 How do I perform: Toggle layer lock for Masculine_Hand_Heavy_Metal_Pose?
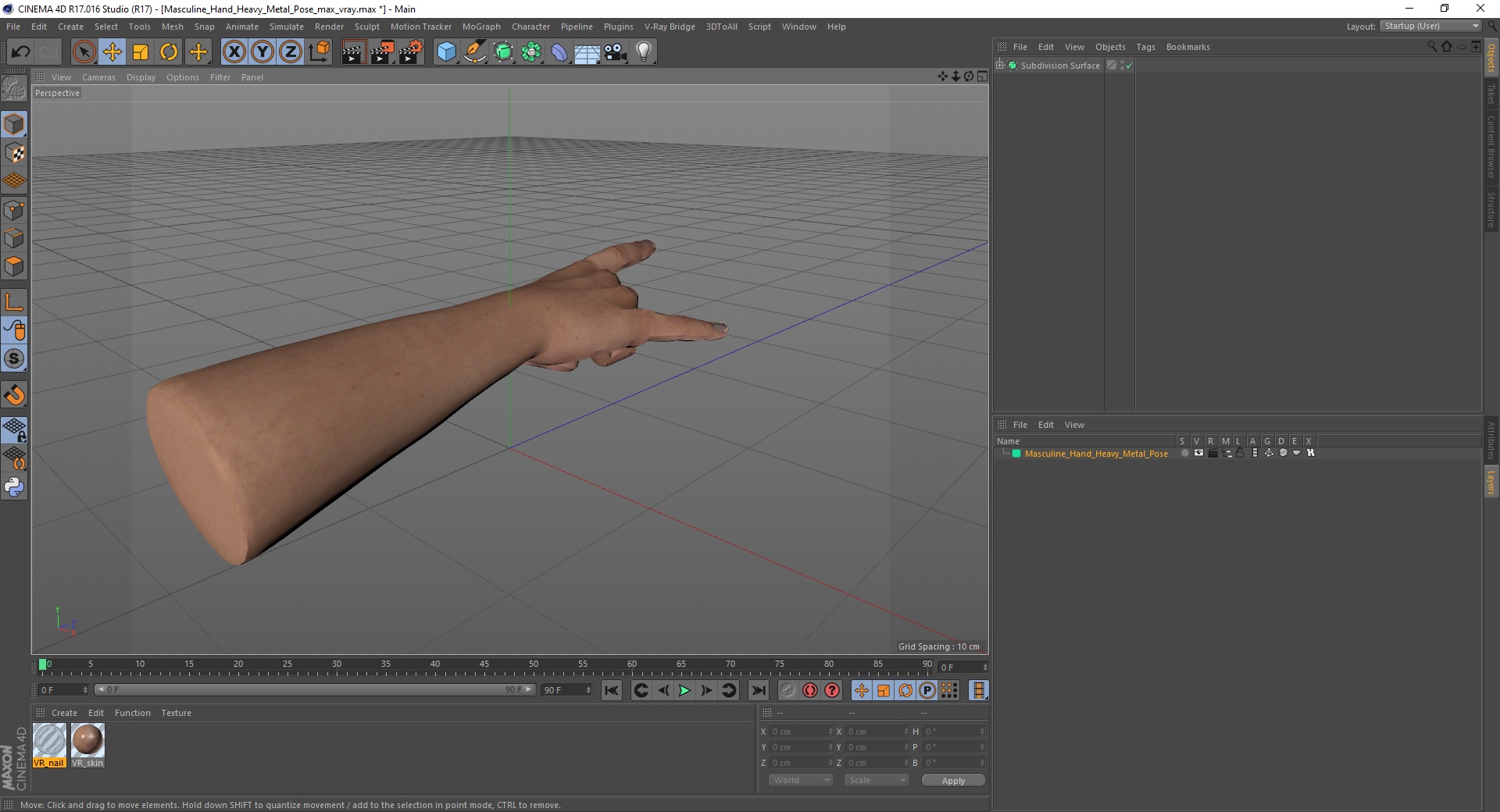point(1240,453)
